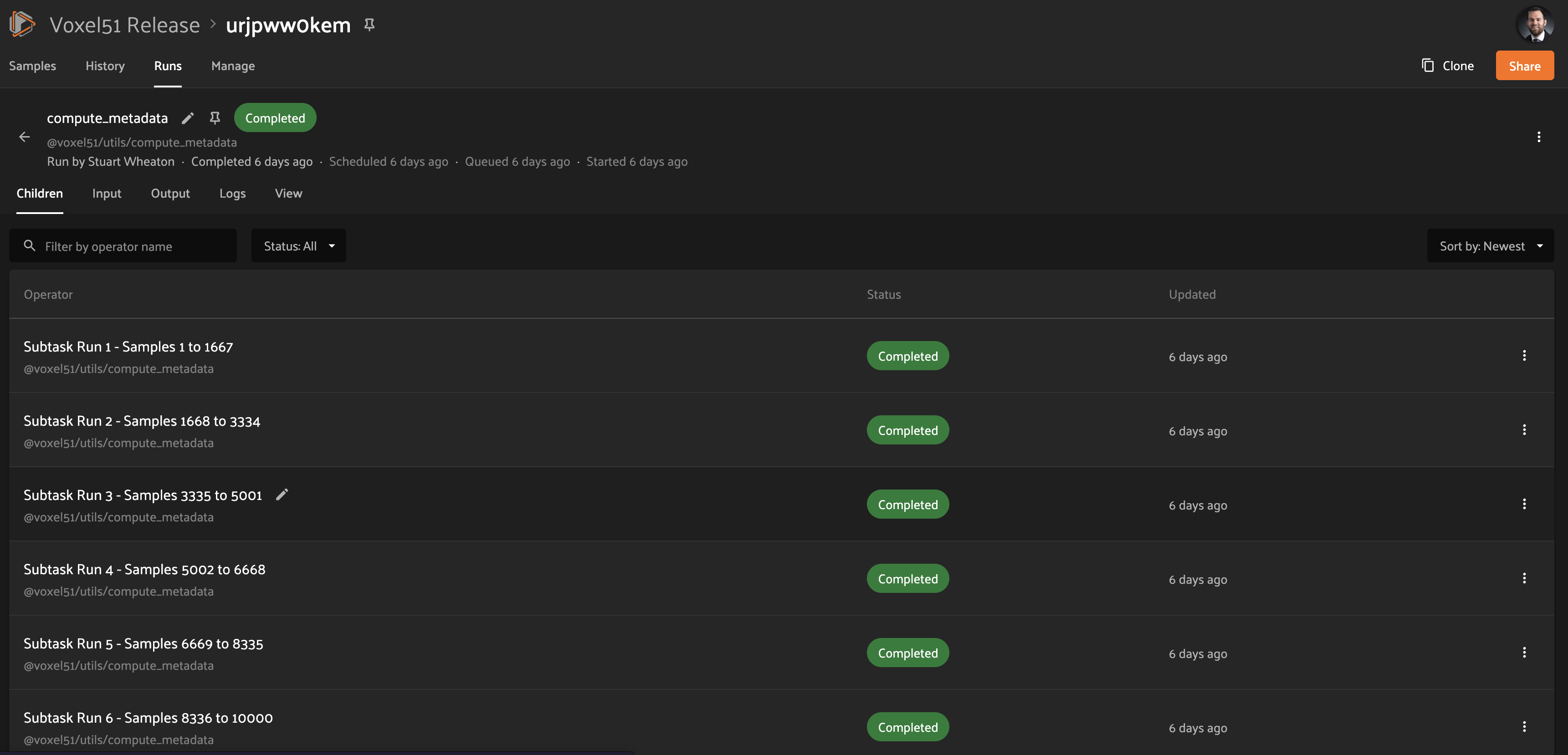This screenshot has width=1568, height=755.
Task: Click the orange Share button
Action: coord(1524,66)
